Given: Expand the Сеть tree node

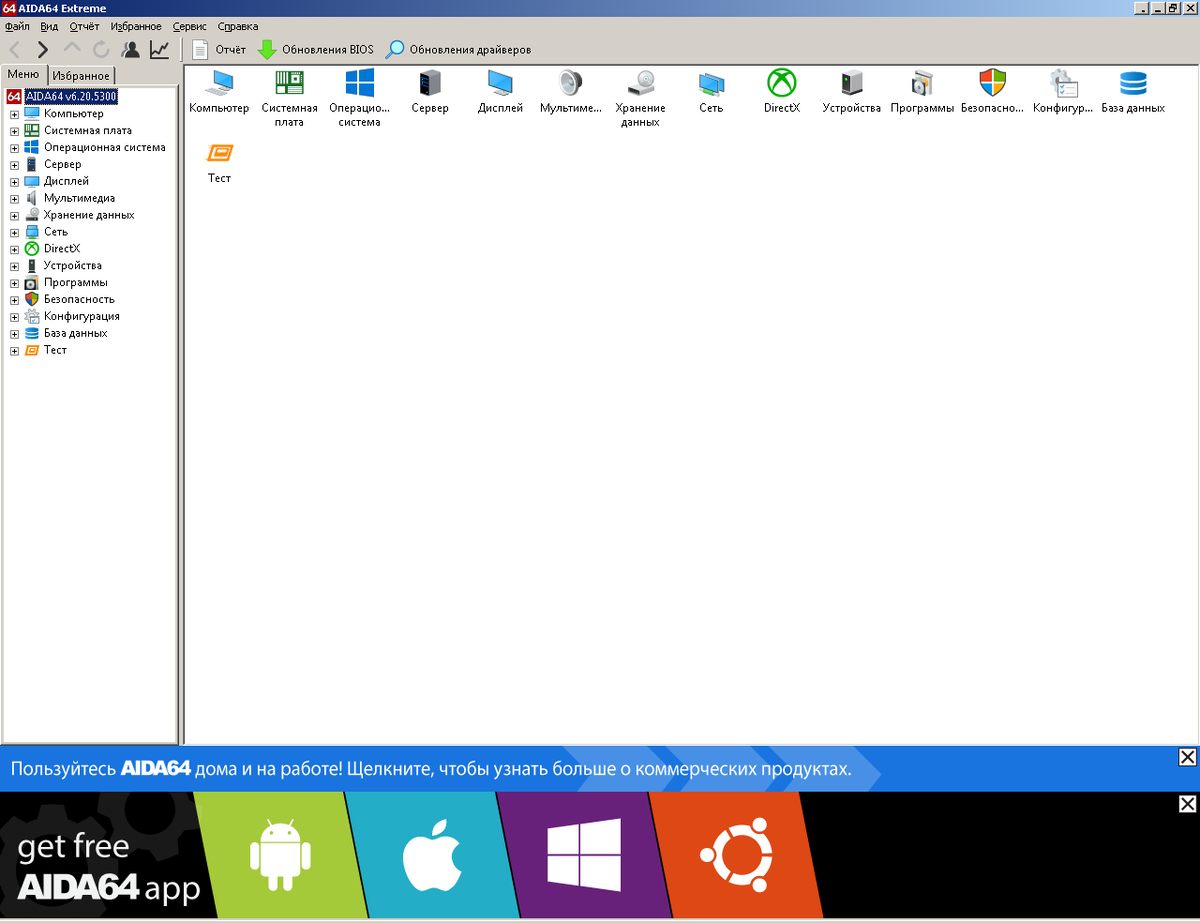Looking at the screenshot, I should pyautogui.click(x=14, y=233).
